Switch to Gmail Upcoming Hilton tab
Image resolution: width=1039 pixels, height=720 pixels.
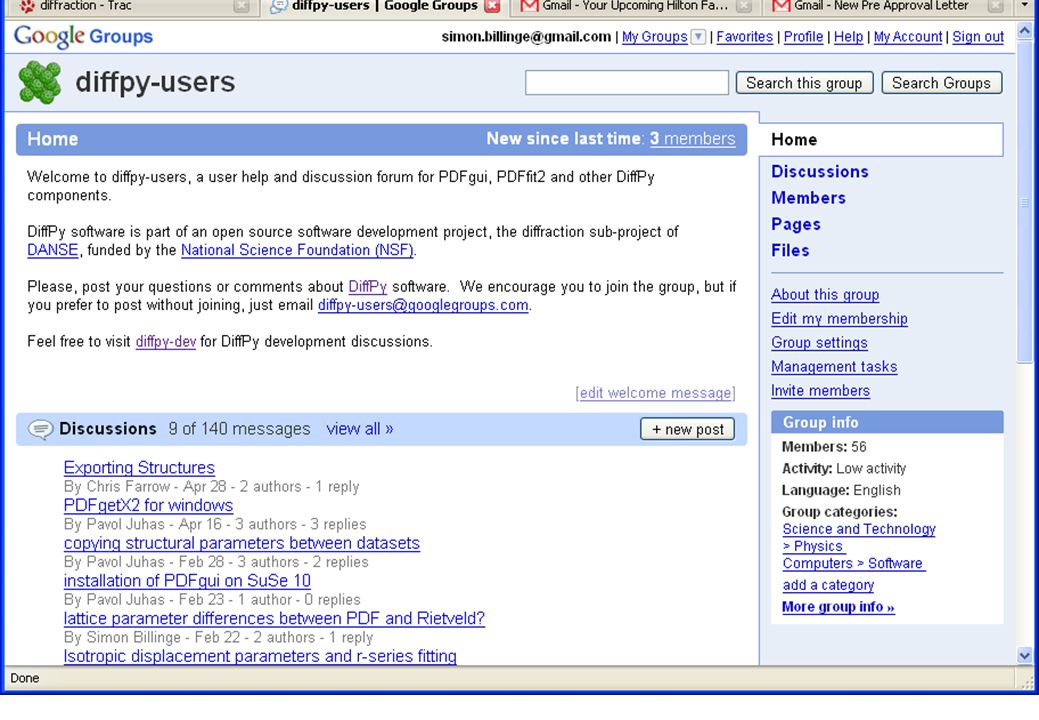pyautogui.click(x=634, y=6)
